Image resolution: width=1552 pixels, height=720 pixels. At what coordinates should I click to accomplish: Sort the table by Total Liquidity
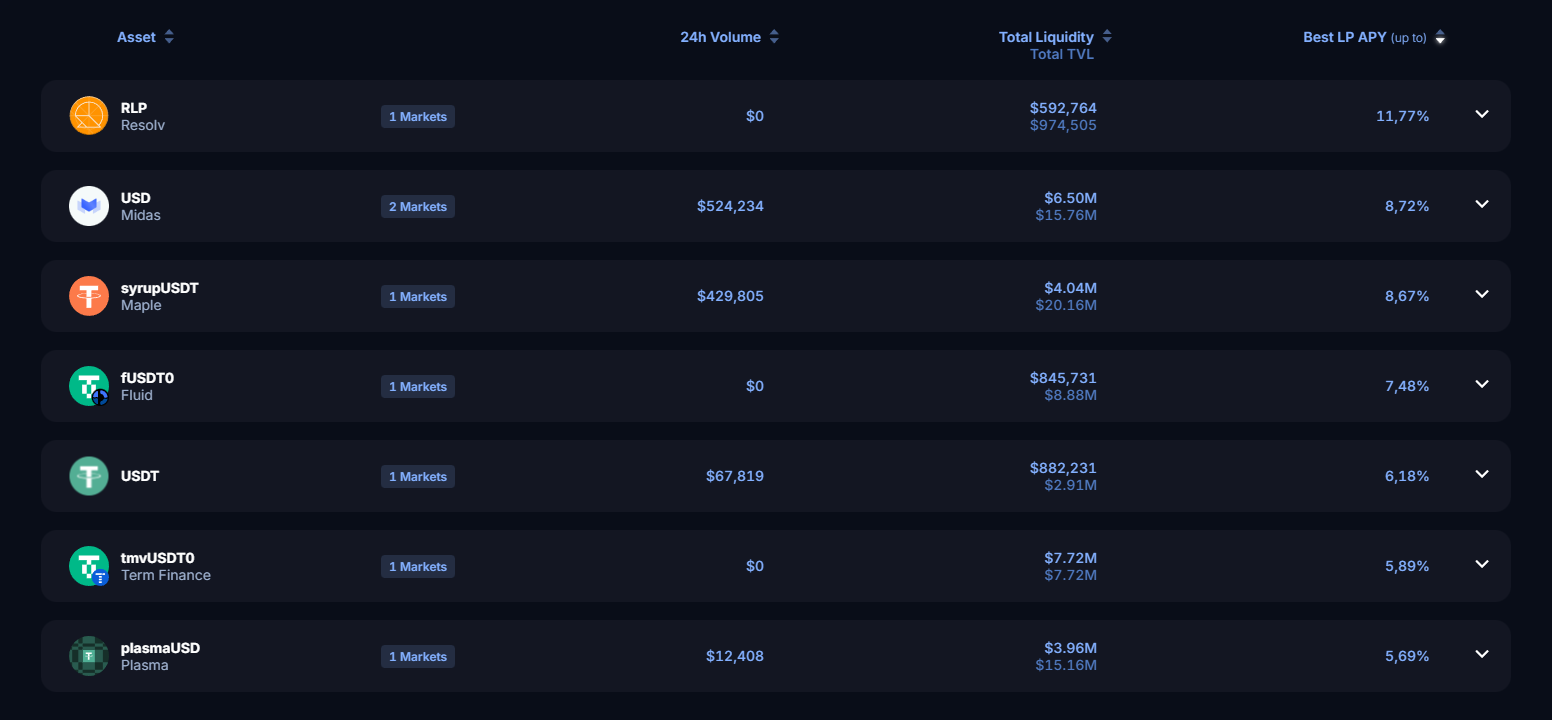1107,37
